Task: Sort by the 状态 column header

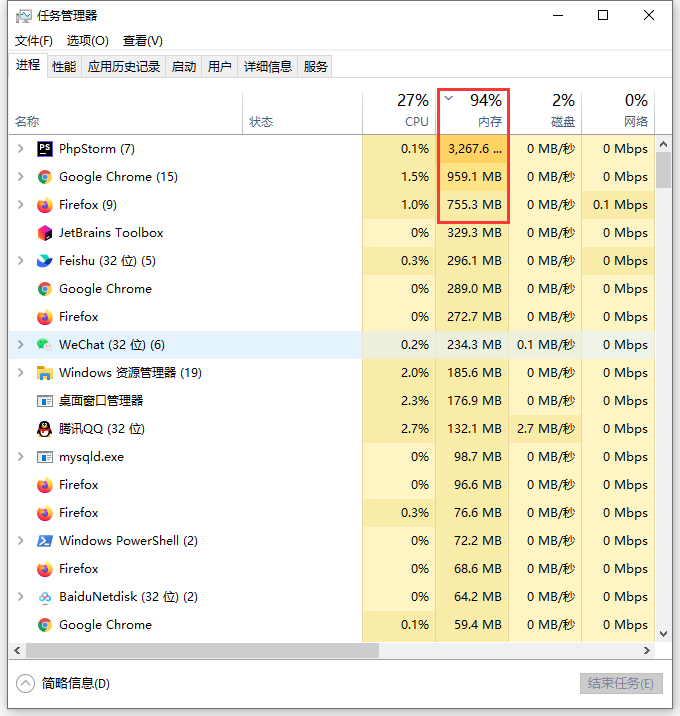Action: [x=302, y=111]
